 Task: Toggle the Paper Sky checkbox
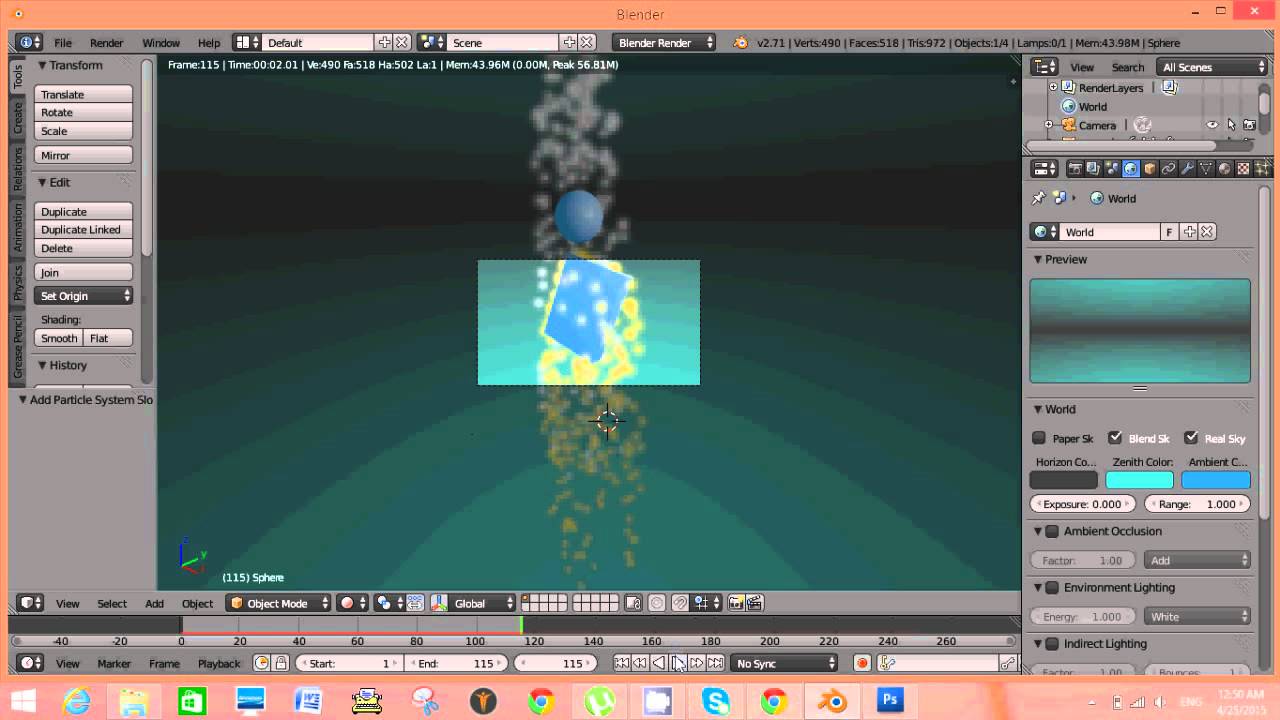(x=1039, y=438)
